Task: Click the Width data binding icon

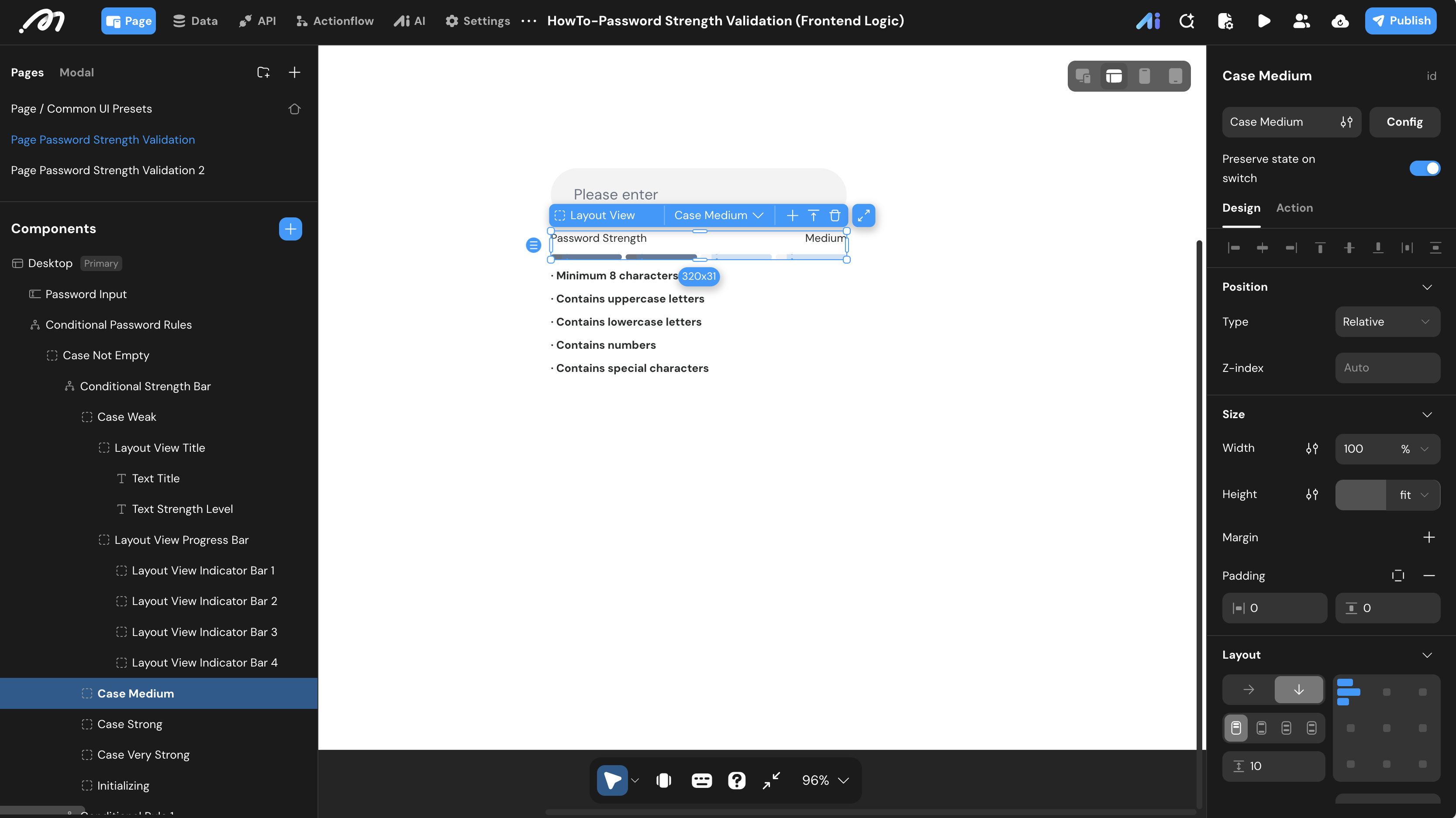Action: coord(1312,449)
